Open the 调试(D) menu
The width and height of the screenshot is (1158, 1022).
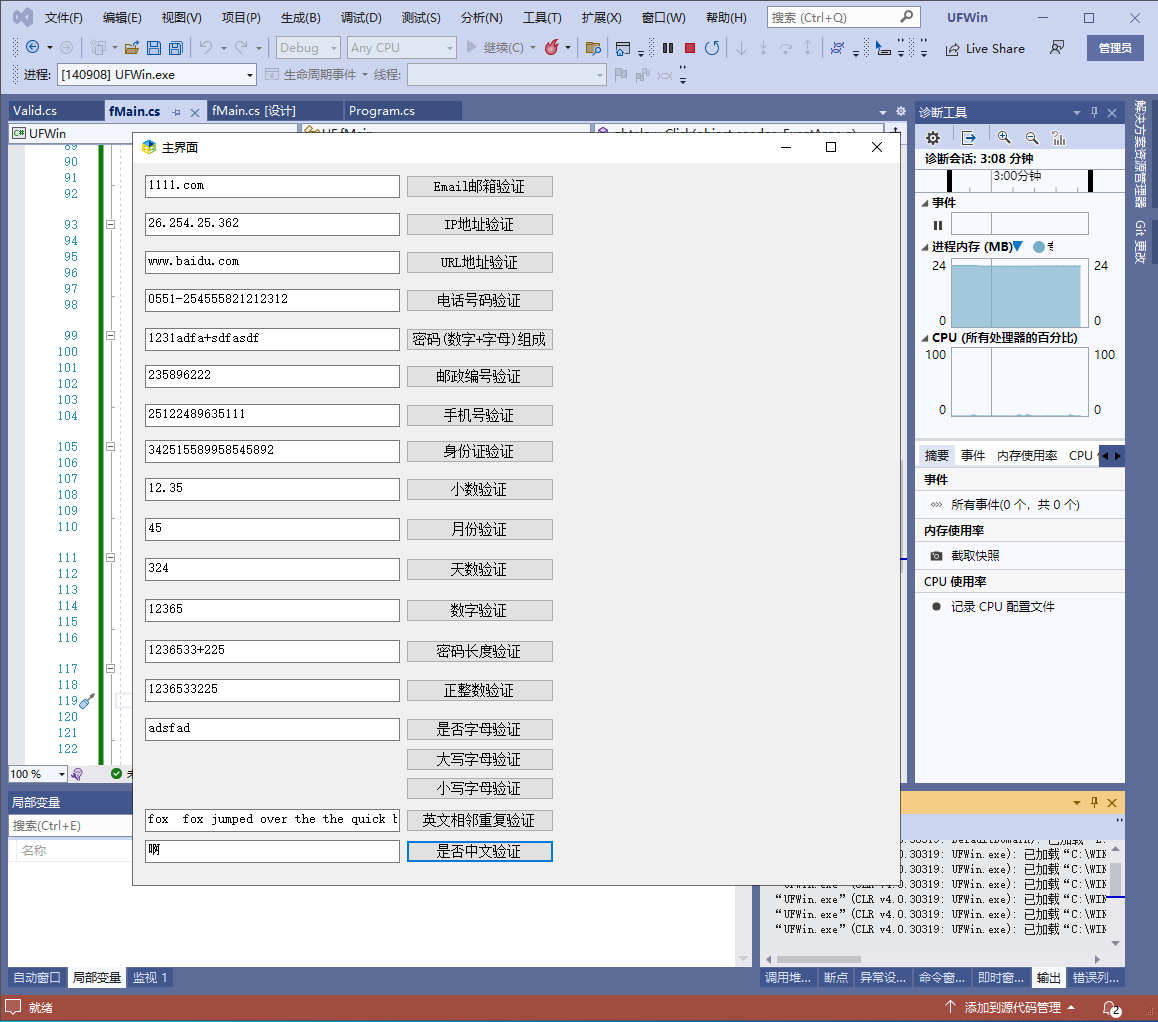click(361, 18)
